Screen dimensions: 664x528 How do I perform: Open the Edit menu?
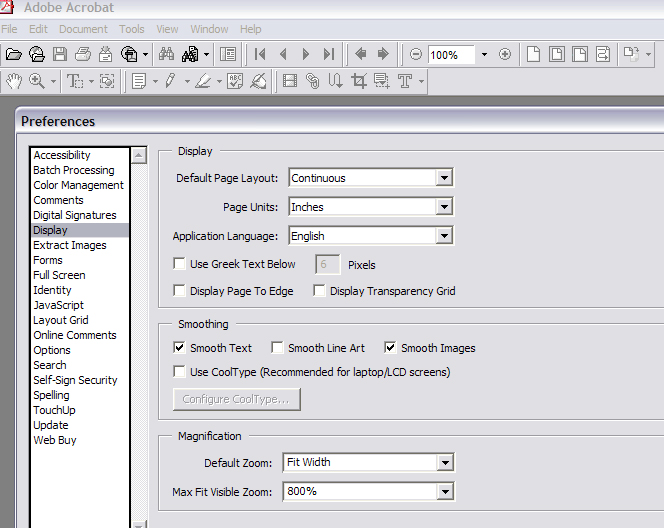click(x=38, y=29)
